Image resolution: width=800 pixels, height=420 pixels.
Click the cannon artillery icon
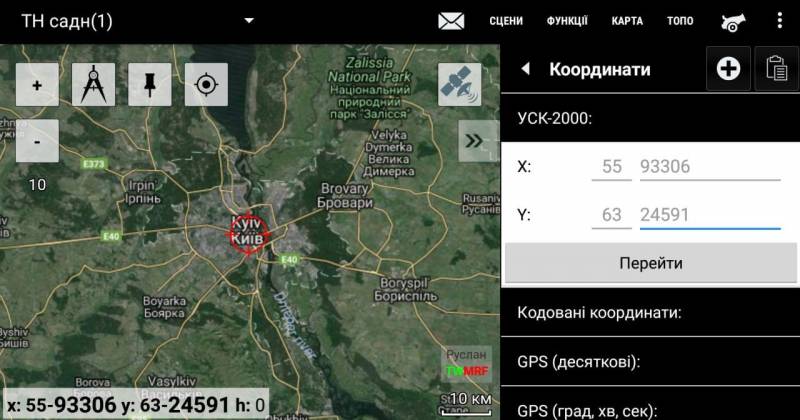pyautogui.click(x=736, y=21)
